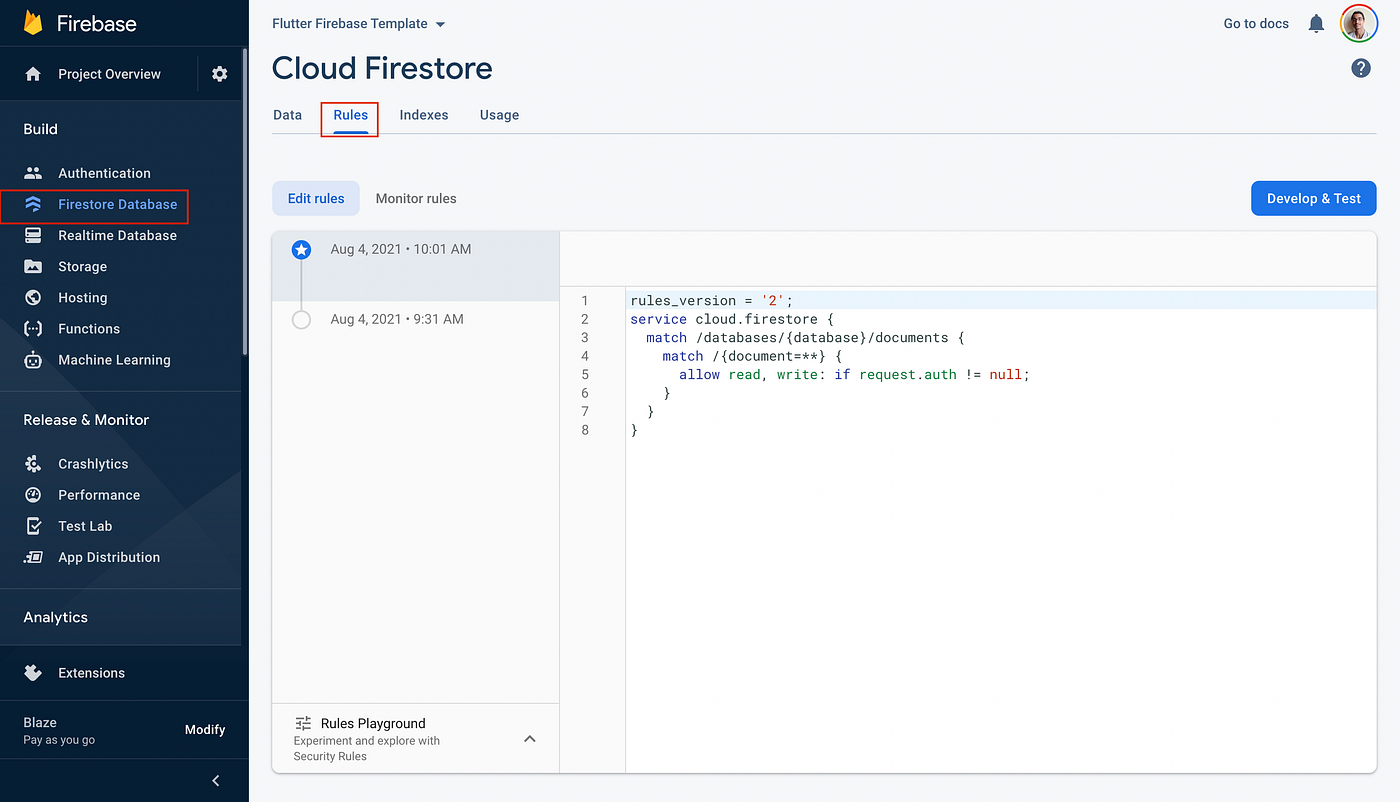Click the Extensions puzzle icon
Image resolution: width=1400 pixels, height=802 pixels.
34,672
